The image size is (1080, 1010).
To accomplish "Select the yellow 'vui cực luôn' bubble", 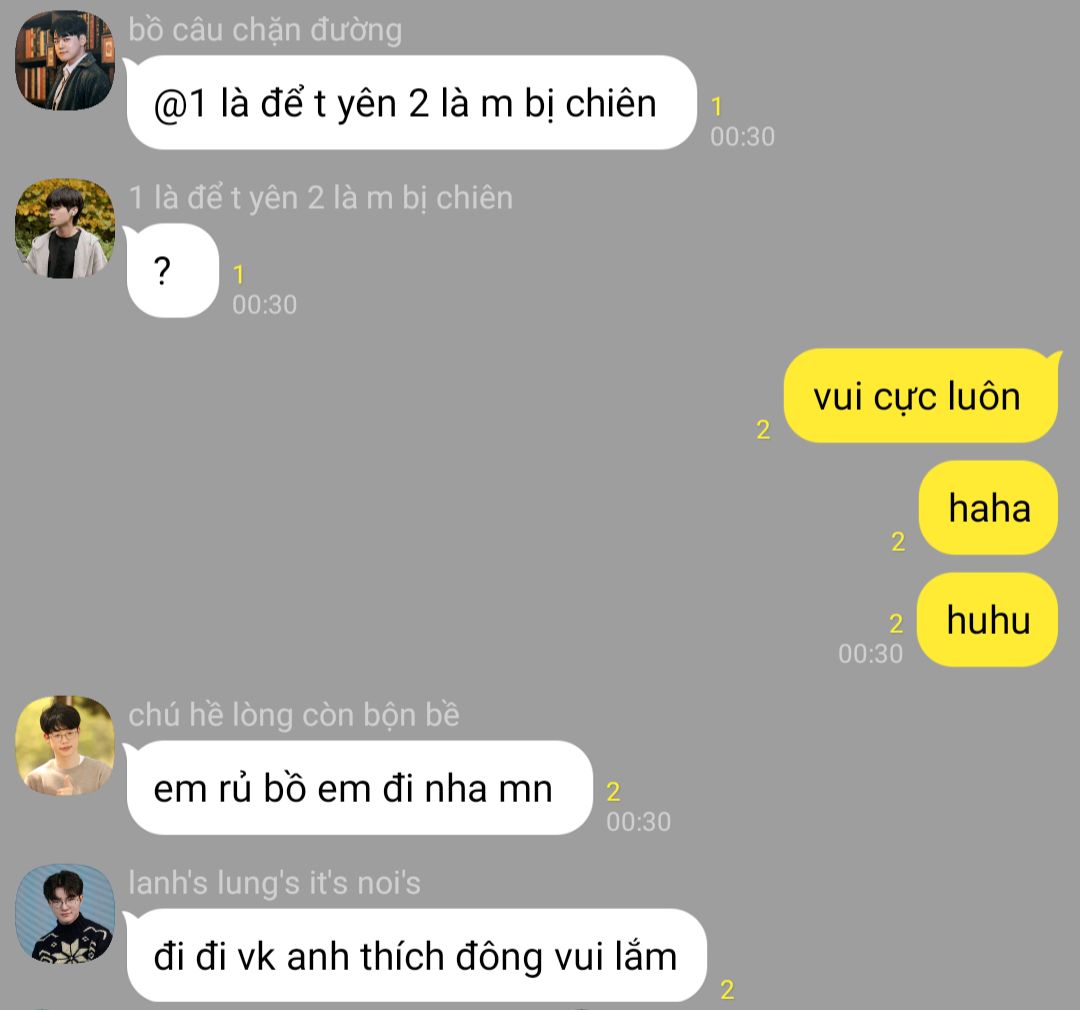I will click(x=920, y=395).
